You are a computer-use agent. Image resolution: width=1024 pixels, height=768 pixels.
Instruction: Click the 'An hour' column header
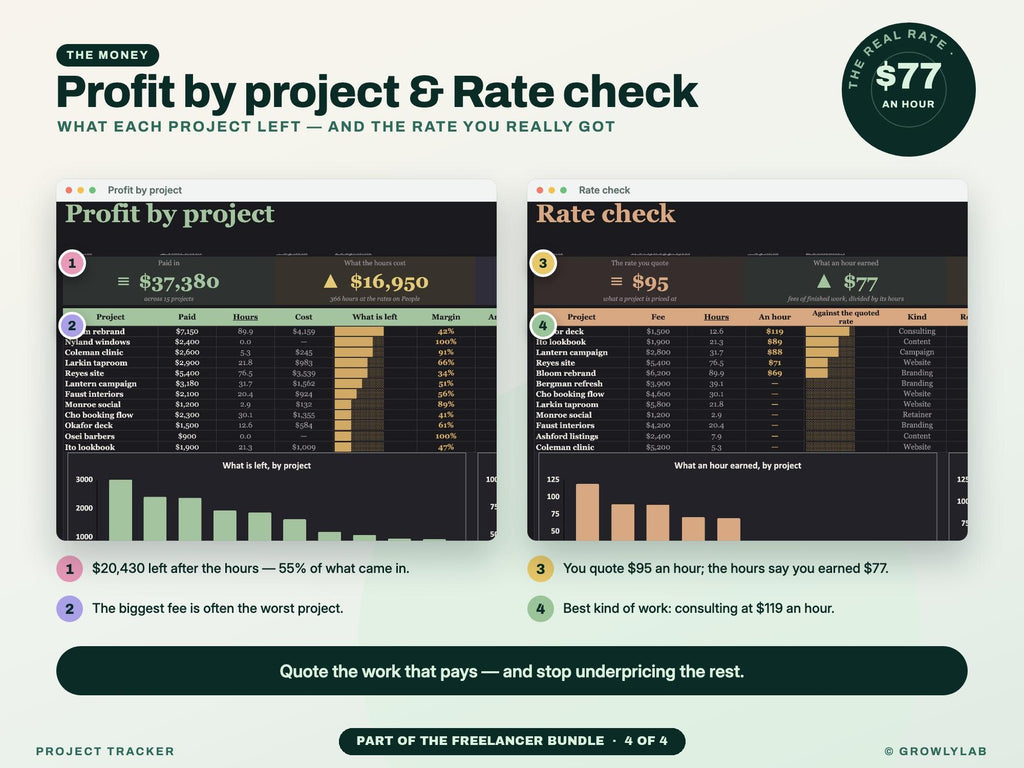point(775,317)
